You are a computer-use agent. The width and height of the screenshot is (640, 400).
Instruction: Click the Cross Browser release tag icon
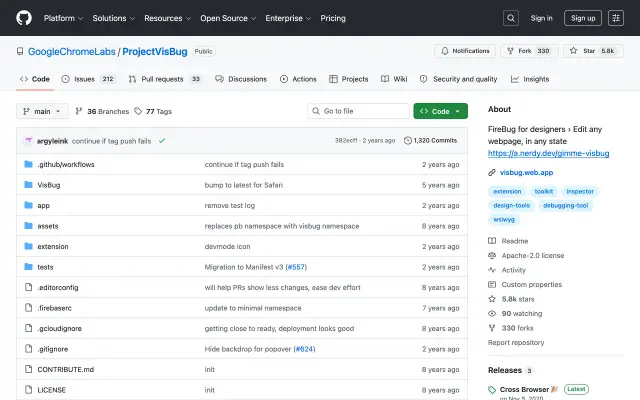pos(492,390)
